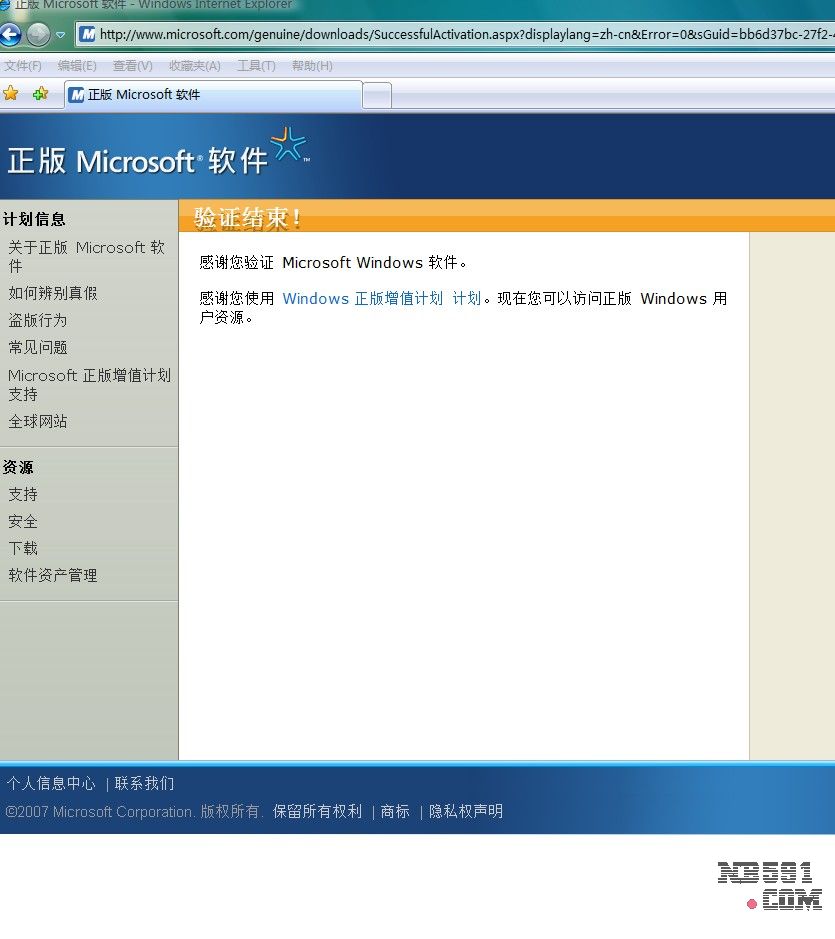Open the recent pages dropdown arrow

[61, 35]
